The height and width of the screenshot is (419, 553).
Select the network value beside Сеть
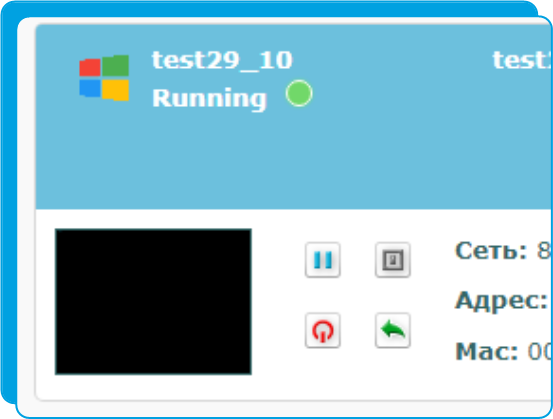click(x=544, y=251)
